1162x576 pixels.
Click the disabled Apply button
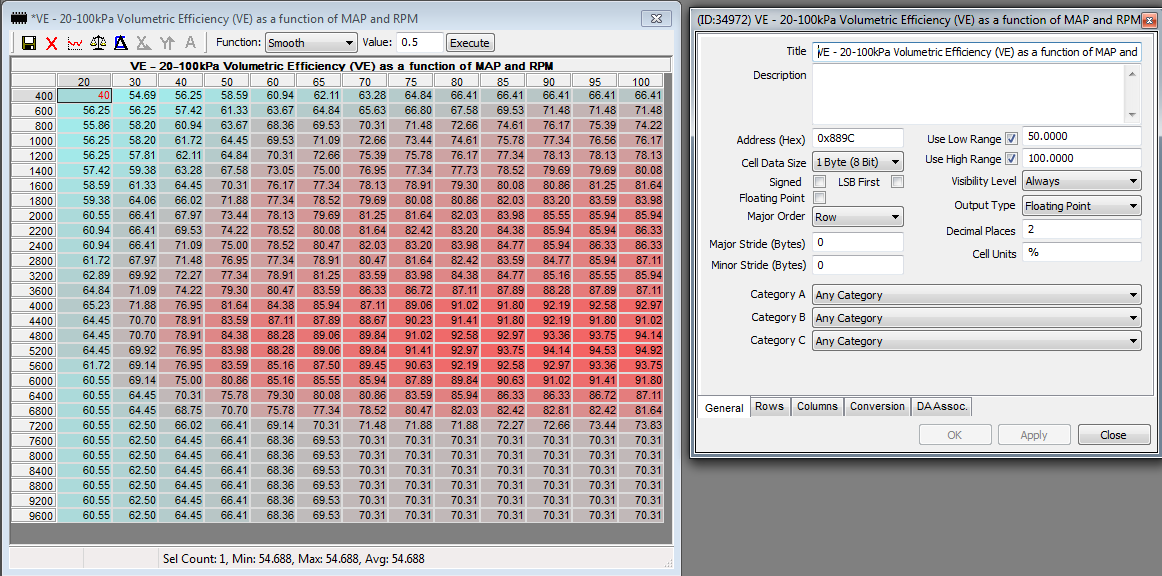point(1034,435)
